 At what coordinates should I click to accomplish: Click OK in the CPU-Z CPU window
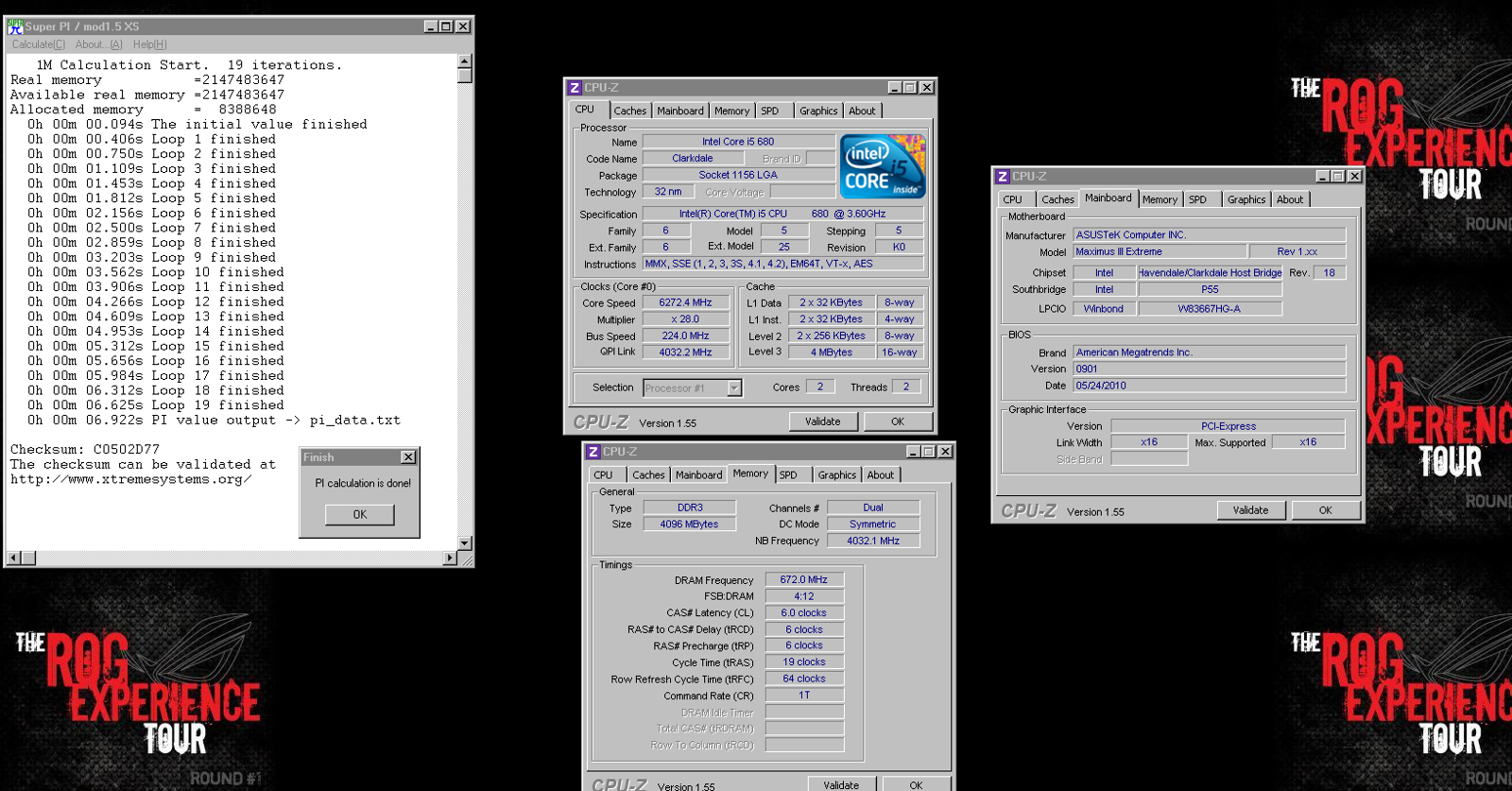click(x=898, y=421)
